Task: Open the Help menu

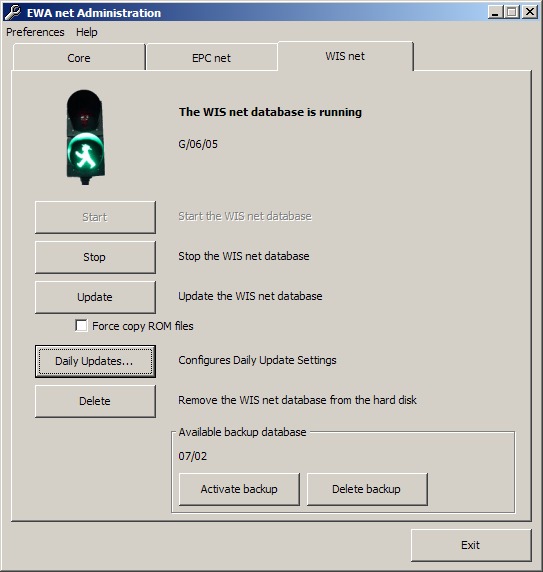Action: [87, 32]
